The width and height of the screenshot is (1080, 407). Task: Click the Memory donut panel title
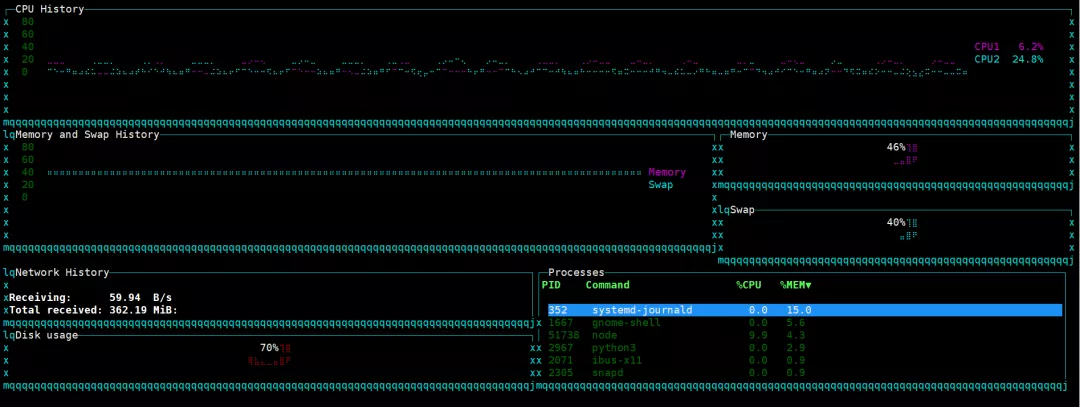point(748,134)
